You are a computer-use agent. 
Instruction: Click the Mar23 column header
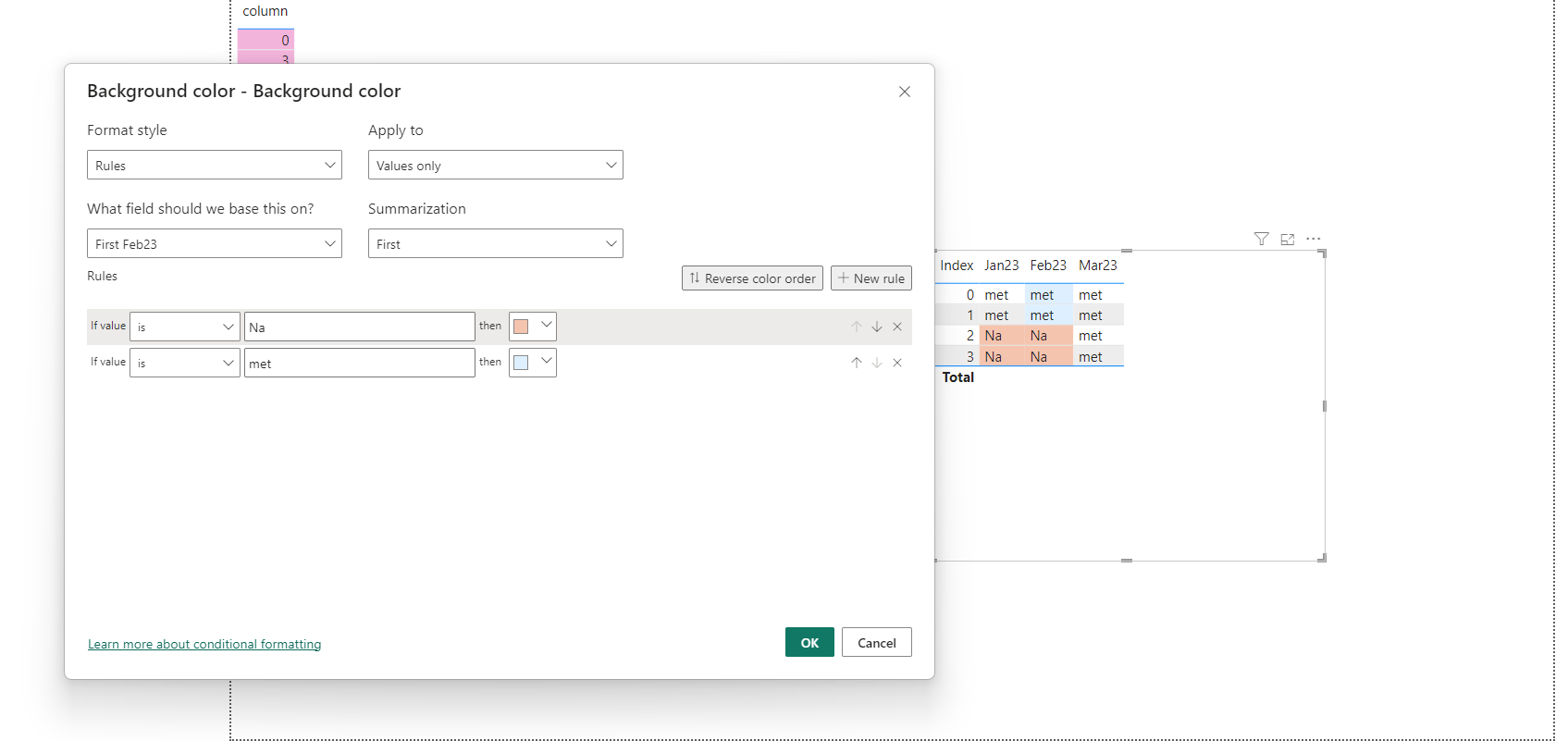1098,266
